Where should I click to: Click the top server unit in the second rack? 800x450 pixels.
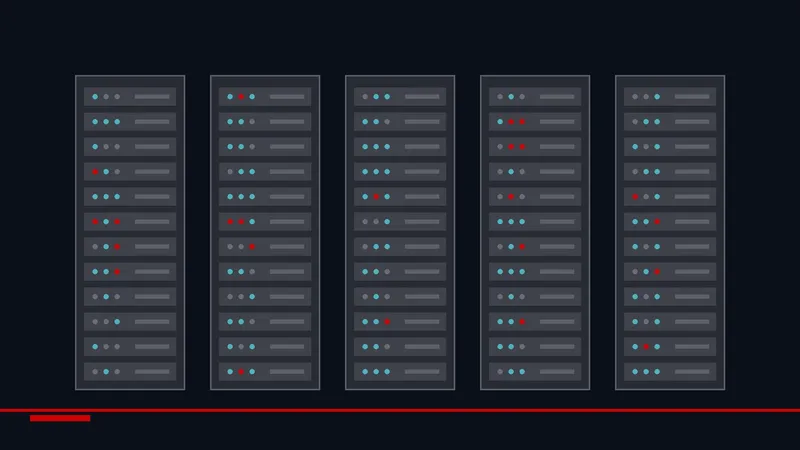pyautogui.click(x=265, y=96)
